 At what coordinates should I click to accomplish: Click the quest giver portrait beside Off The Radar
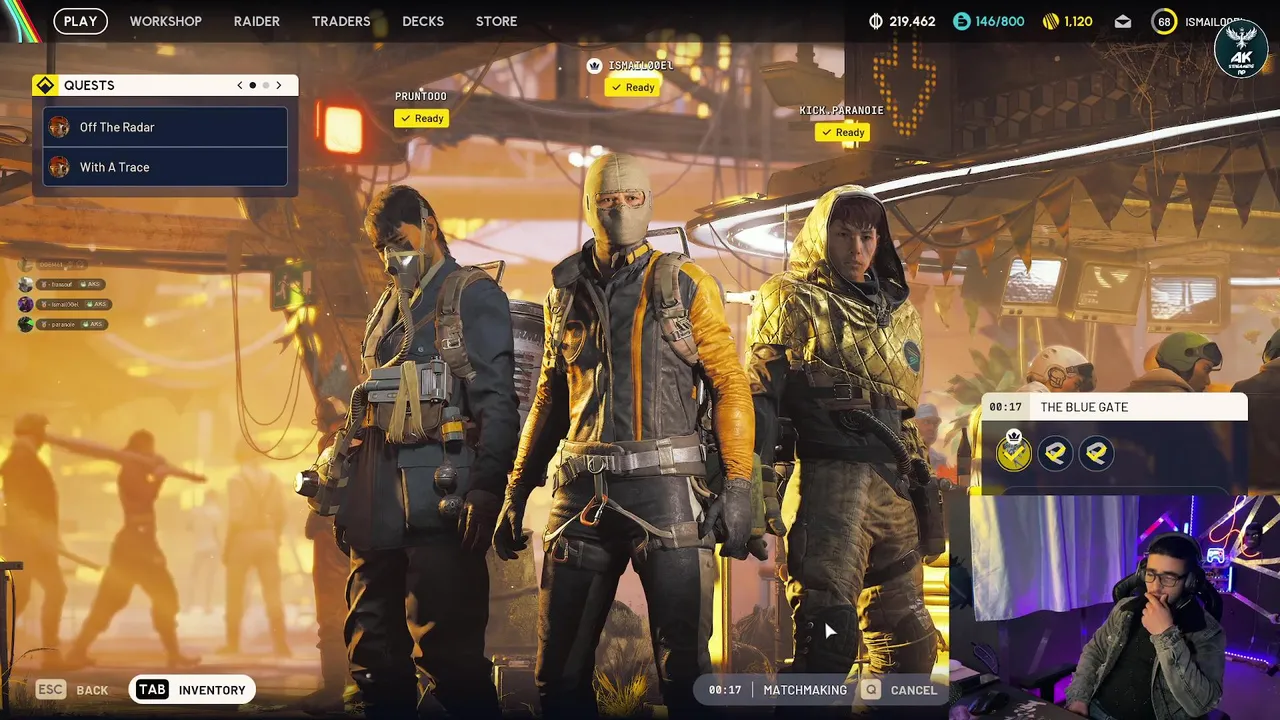pos(59,127)
